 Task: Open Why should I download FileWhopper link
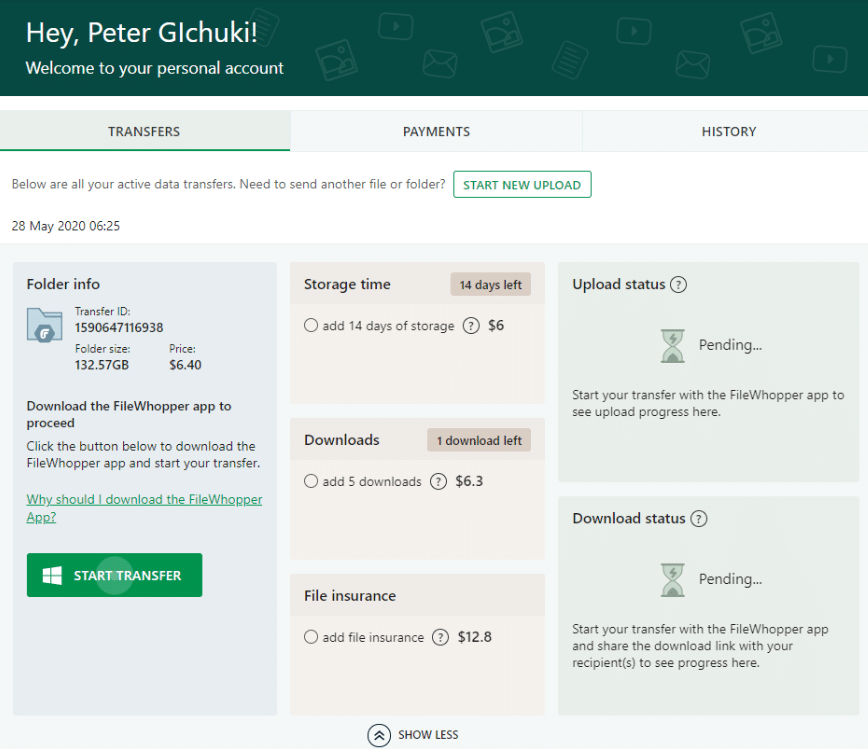144,508
